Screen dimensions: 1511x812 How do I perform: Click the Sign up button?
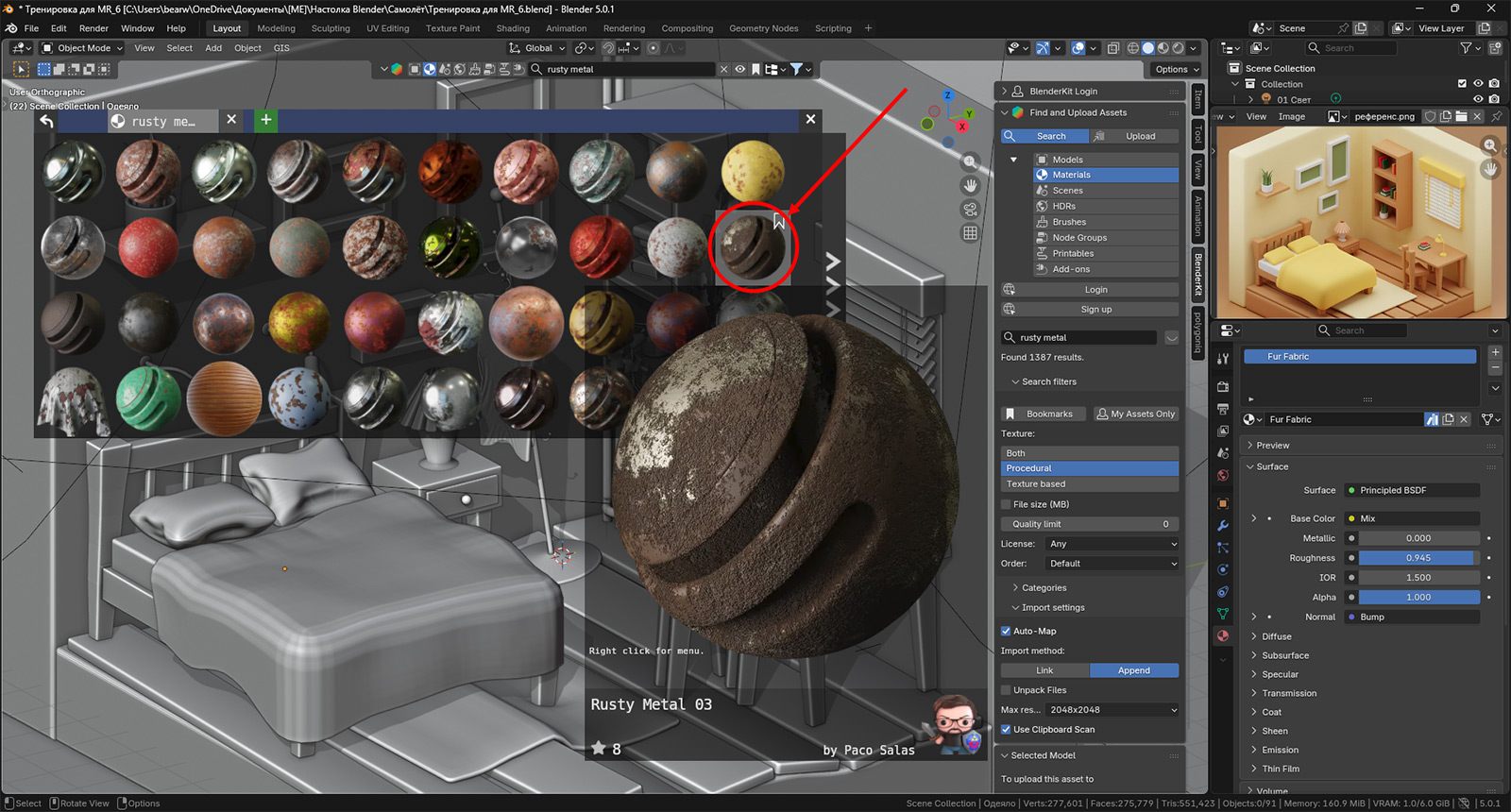(1095, 309)
